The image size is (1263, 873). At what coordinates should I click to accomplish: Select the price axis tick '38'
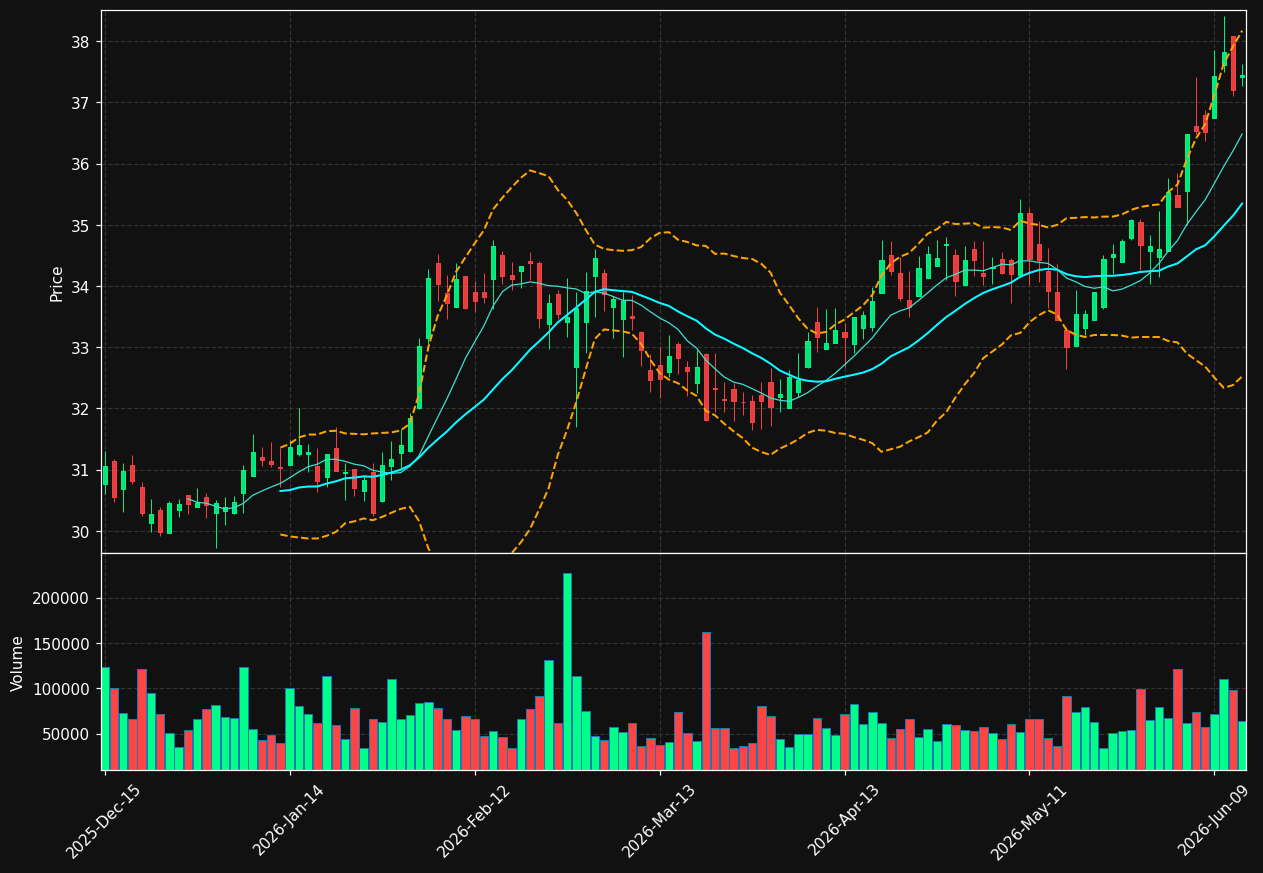(81, 42)
